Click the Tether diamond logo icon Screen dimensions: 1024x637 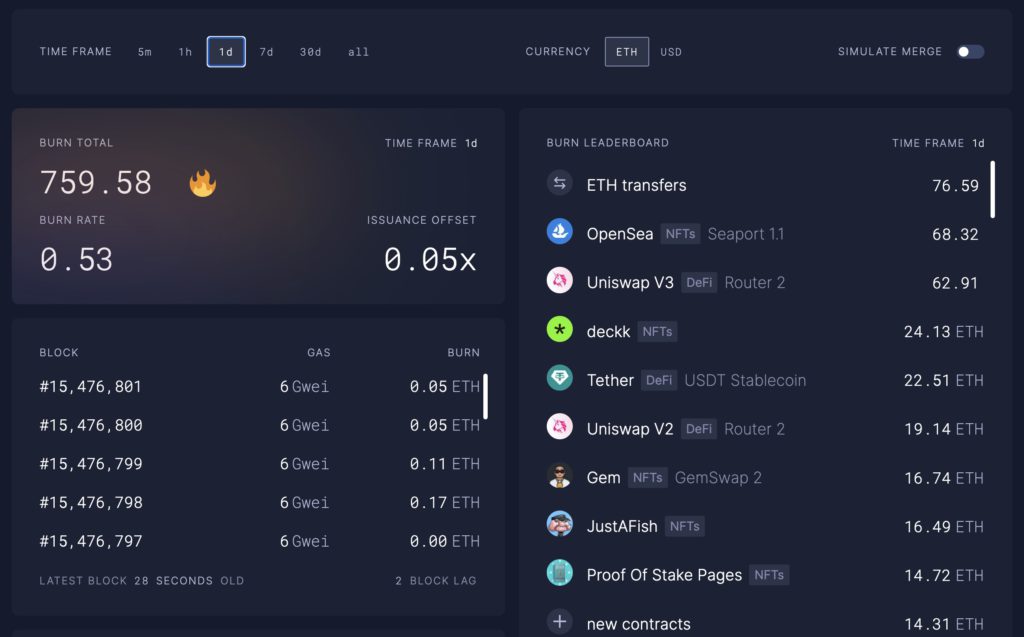(x=560, y=378)
